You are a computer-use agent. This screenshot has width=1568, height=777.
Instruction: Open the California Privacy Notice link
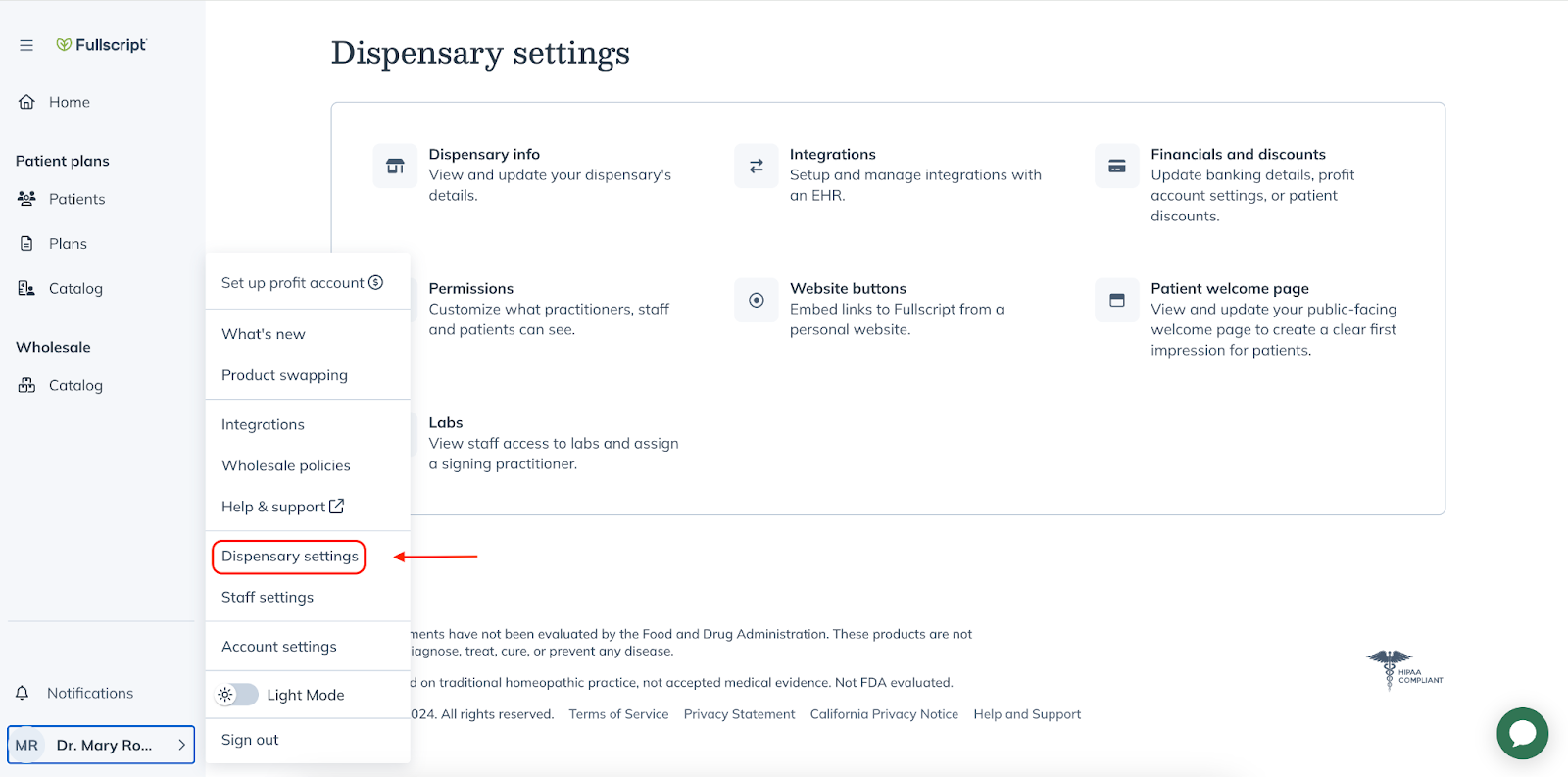[883, 713]
